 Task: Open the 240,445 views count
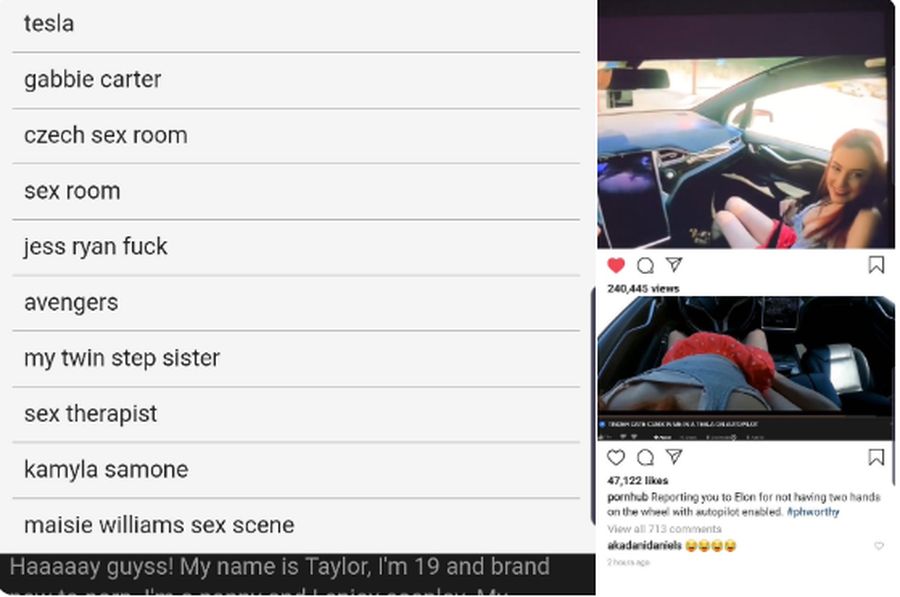(643, 288)
